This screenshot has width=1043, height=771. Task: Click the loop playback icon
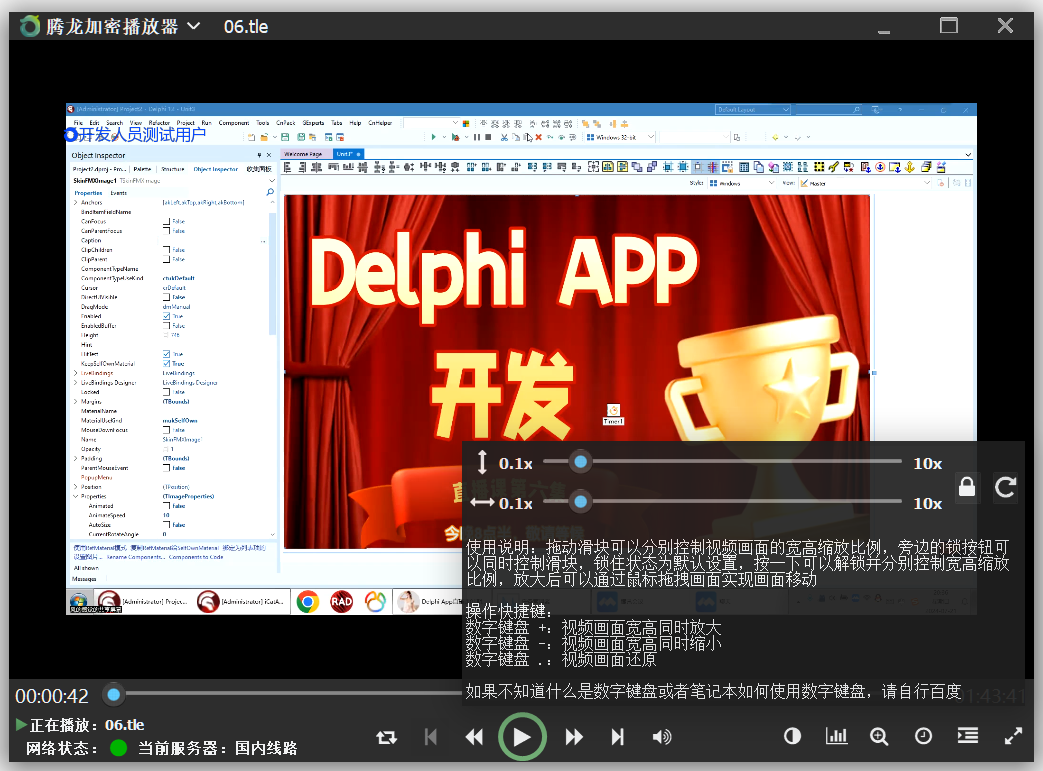click(386, 737)
